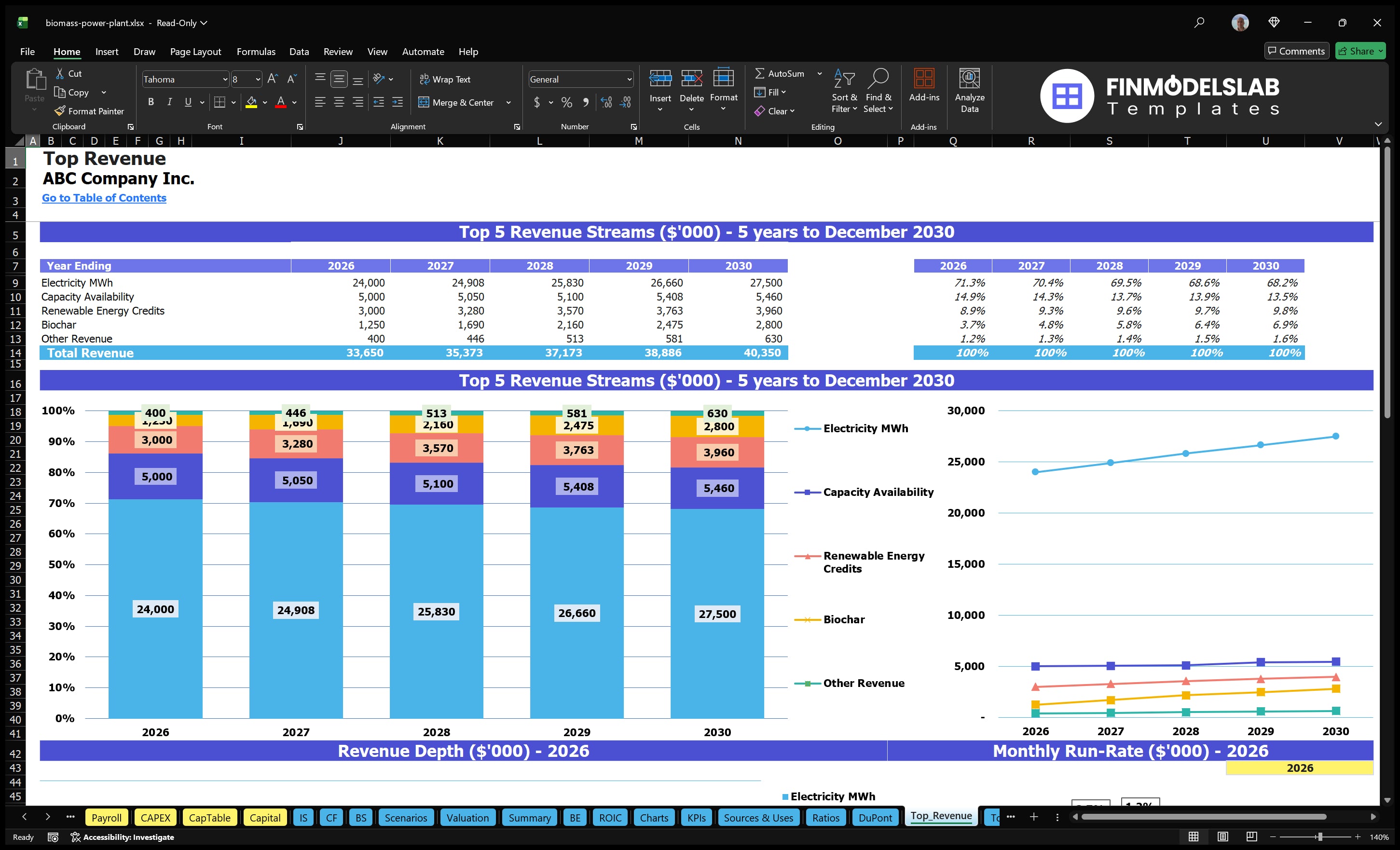Viewport: 1400px width, 850px height.
Task: Open the CAPEX sheet tab
Action: (155, 817)
